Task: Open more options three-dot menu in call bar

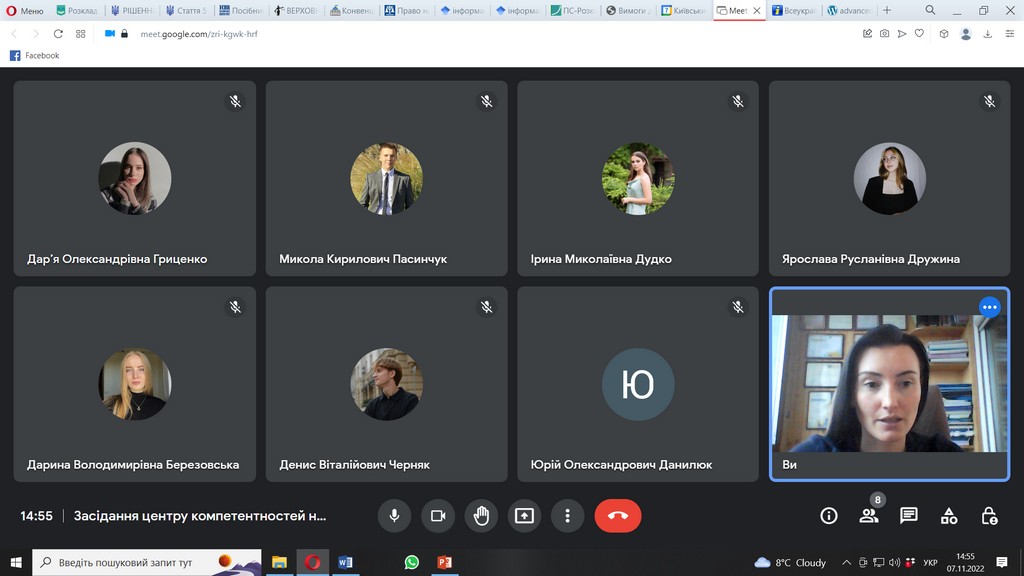Action: tap(567, 516)
